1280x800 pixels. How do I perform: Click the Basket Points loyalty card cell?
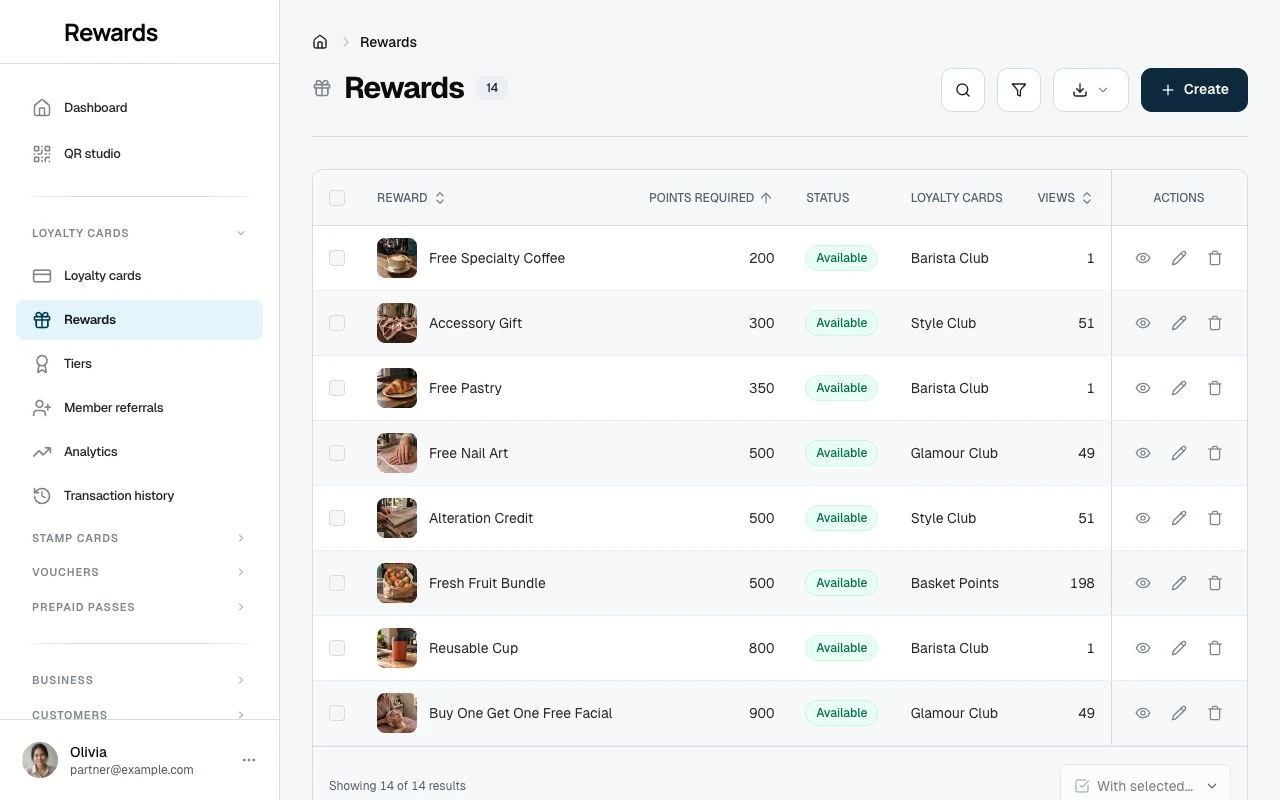955,583
